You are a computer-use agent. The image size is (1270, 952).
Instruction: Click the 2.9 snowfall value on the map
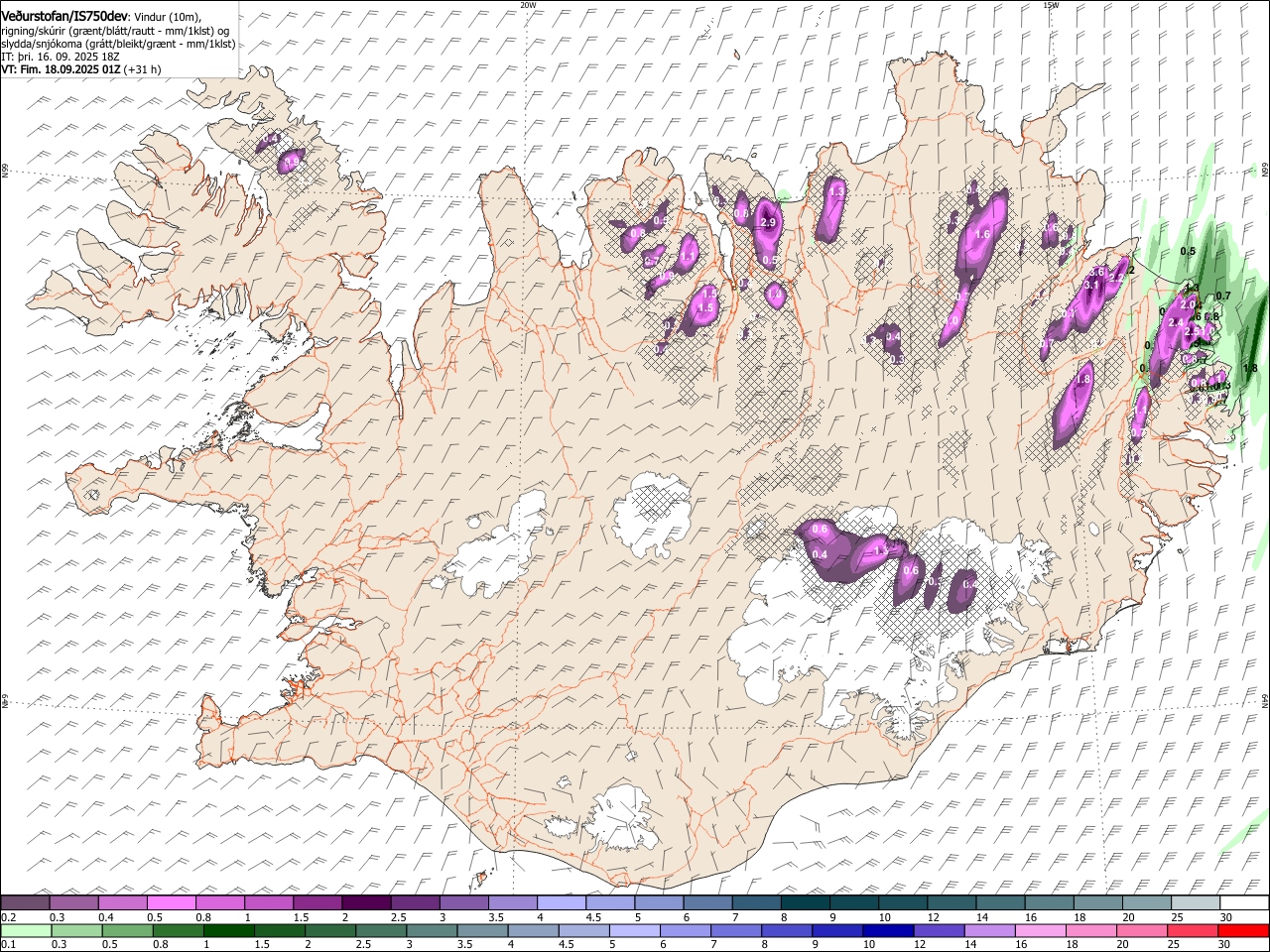tap(767, 223)
